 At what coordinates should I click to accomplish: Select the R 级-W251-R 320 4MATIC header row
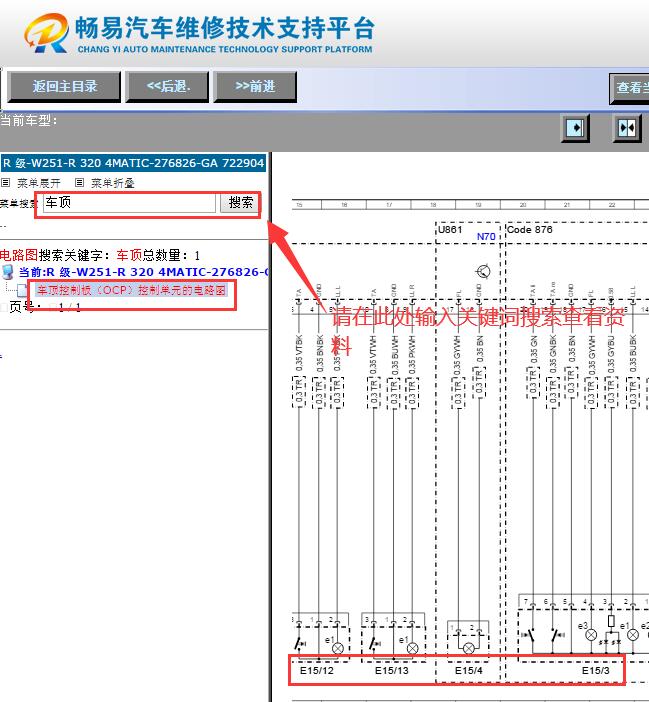click(133, 163)
